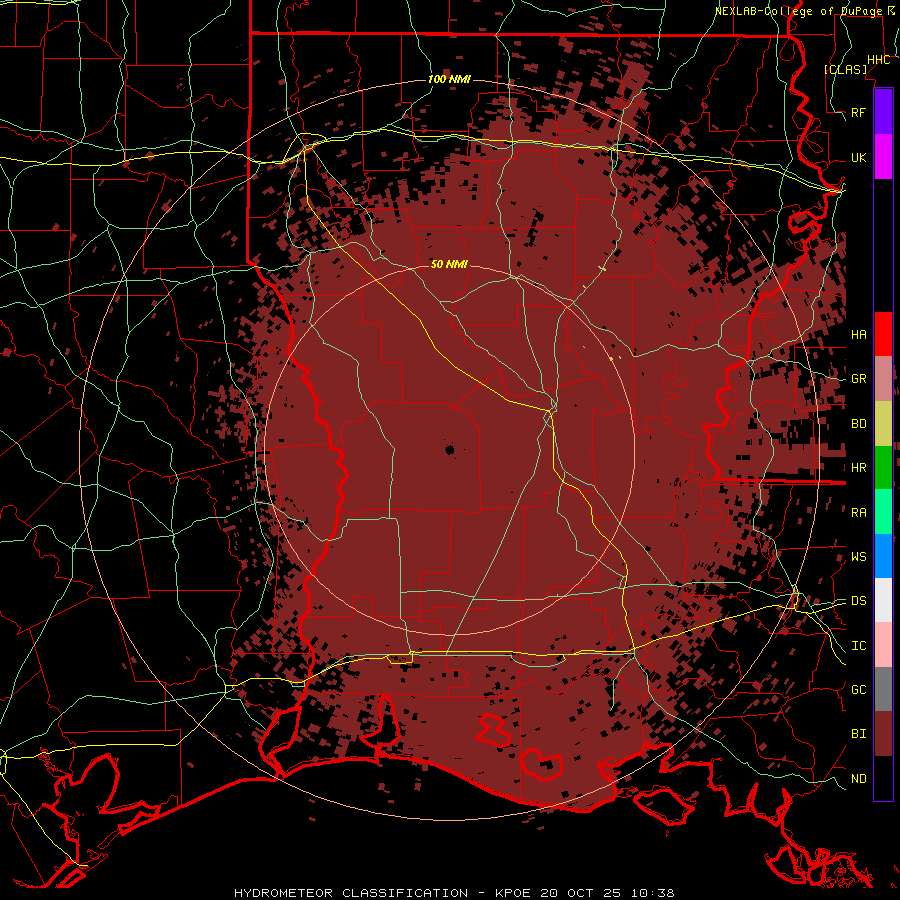Click the UK magenta legend swatch
Viewport: 900px width, 900px height.
[883, 157]
